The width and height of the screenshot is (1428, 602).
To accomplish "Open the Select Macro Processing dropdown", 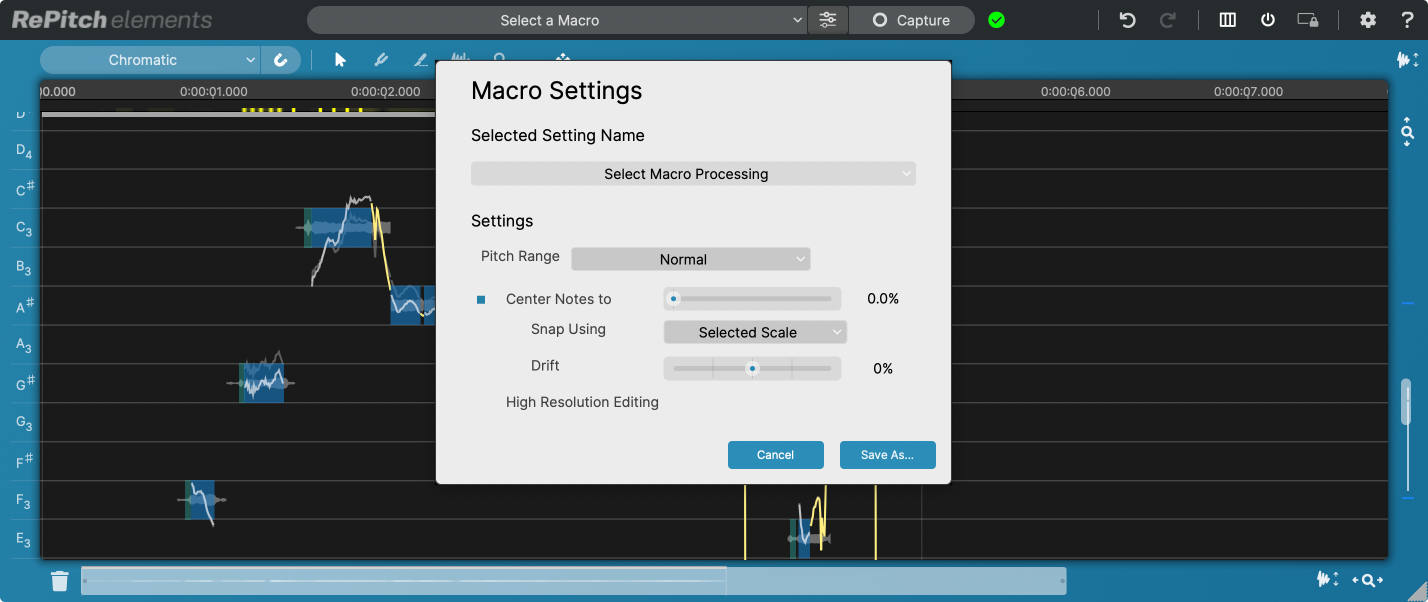I will click(693, 174).
